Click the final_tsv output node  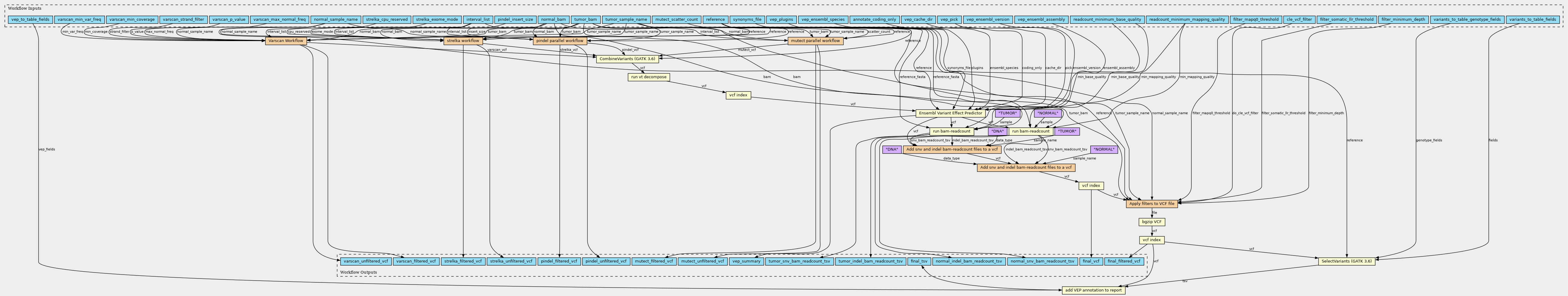[x=919, y=262]
